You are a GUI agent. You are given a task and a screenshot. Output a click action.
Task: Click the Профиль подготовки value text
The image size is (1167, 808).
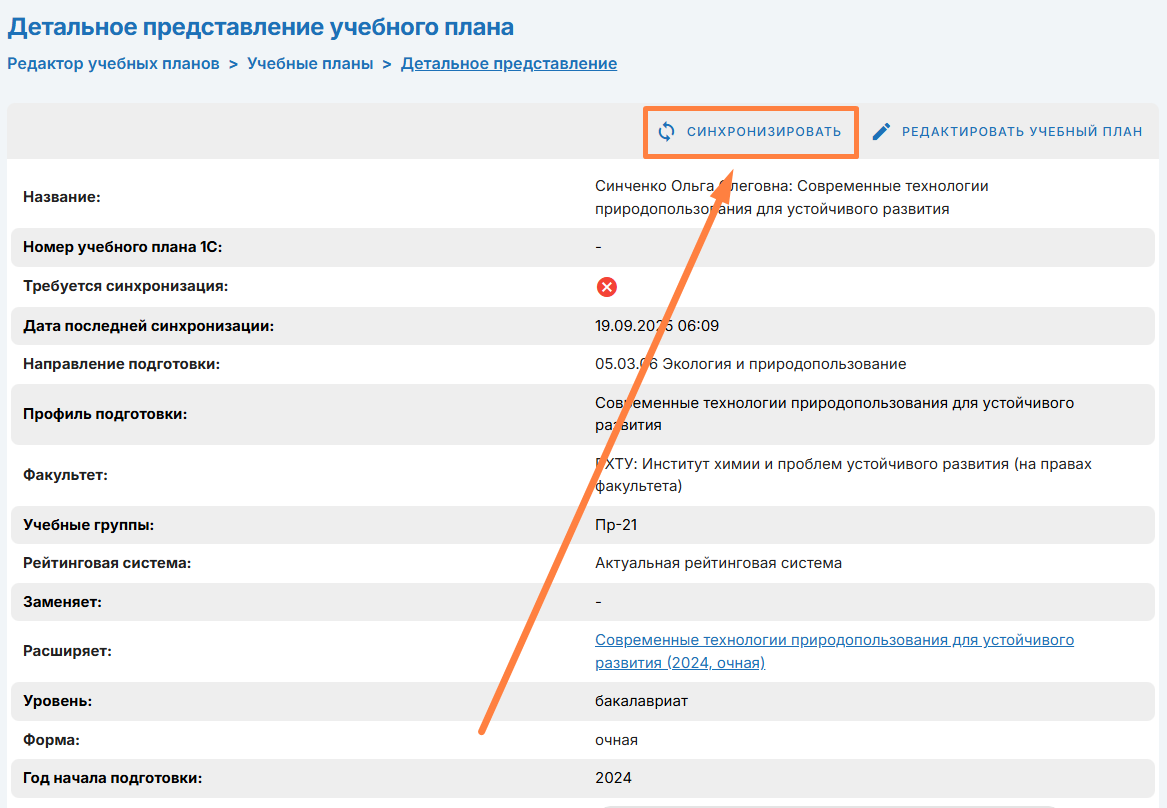(x=834, y=413)
